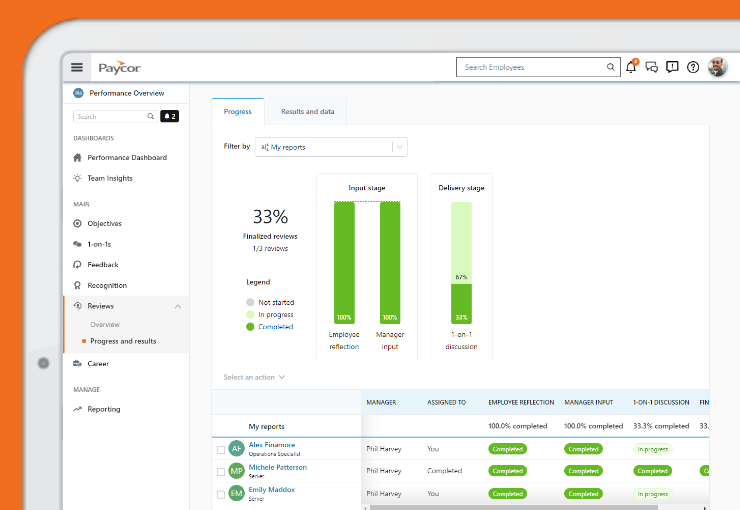The image size is (740, 510).
Task: Click the Career icon in sidebar
Action: click(x=77, y=363)
